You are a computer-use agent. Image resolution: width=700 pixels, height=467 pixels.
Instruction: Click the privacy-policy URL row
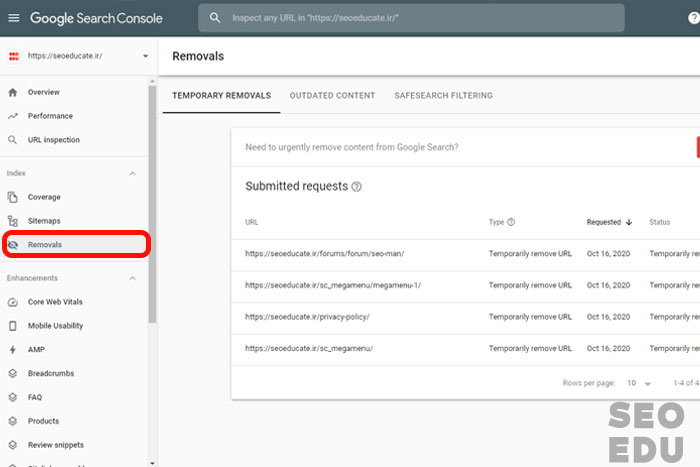[306, 316]
